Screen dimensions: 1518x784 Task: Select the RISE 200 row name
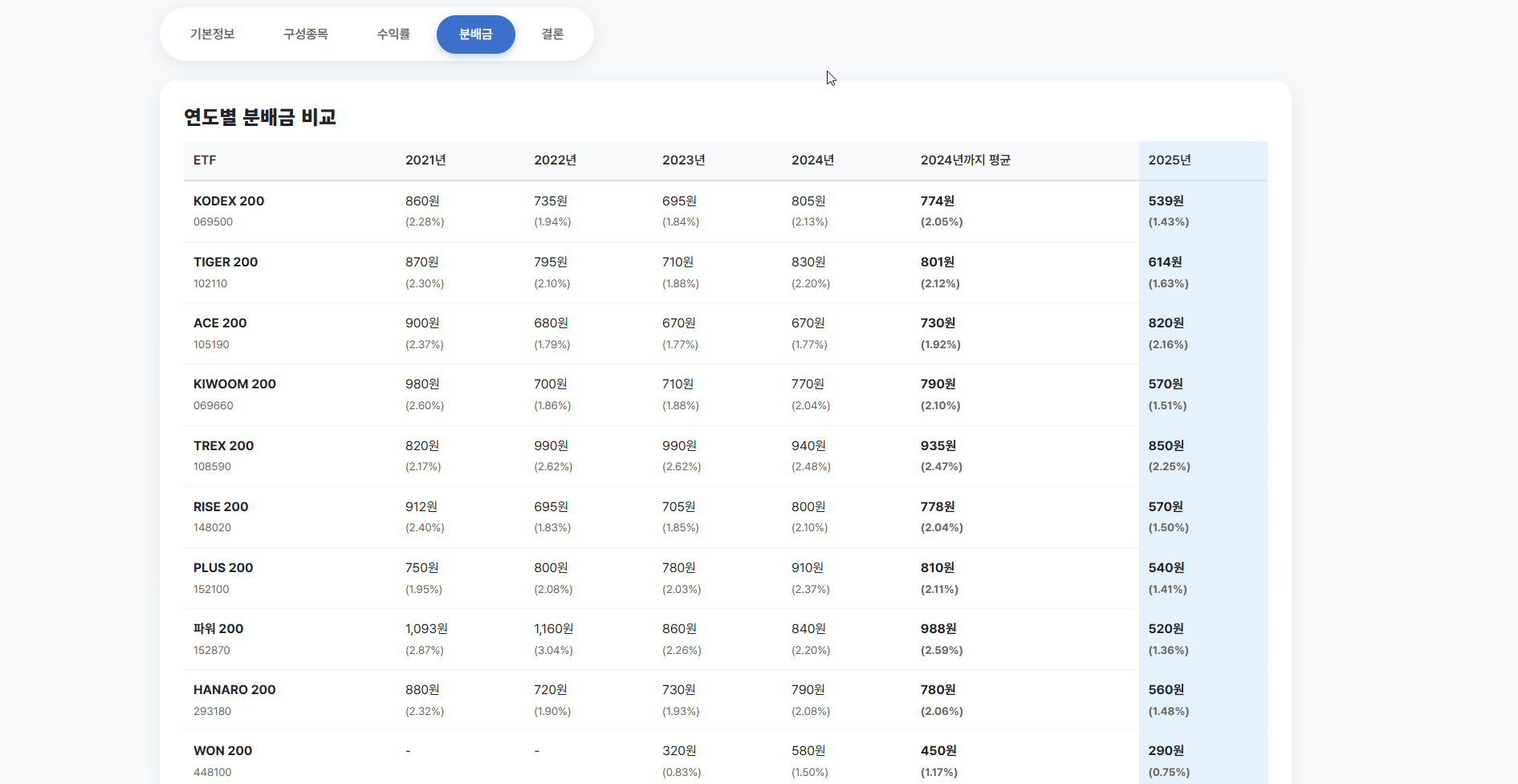221,507
